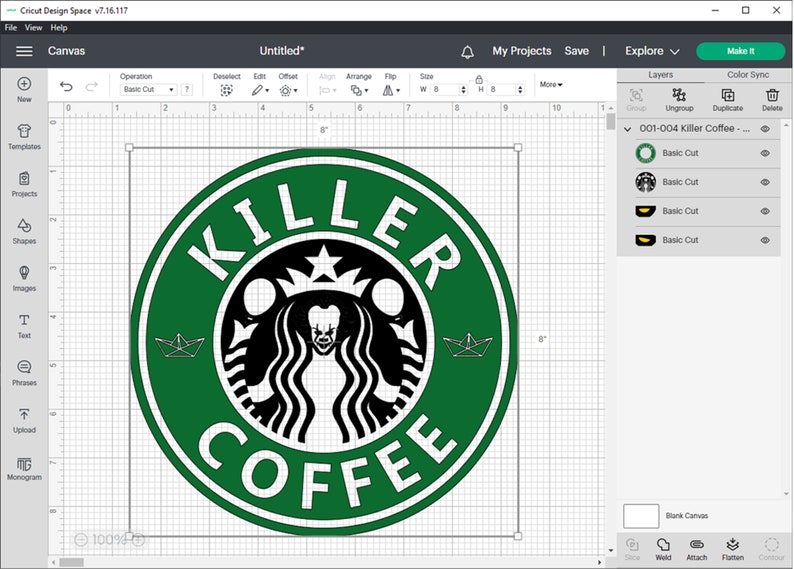Click the Untitled* project title

[282, 51]
